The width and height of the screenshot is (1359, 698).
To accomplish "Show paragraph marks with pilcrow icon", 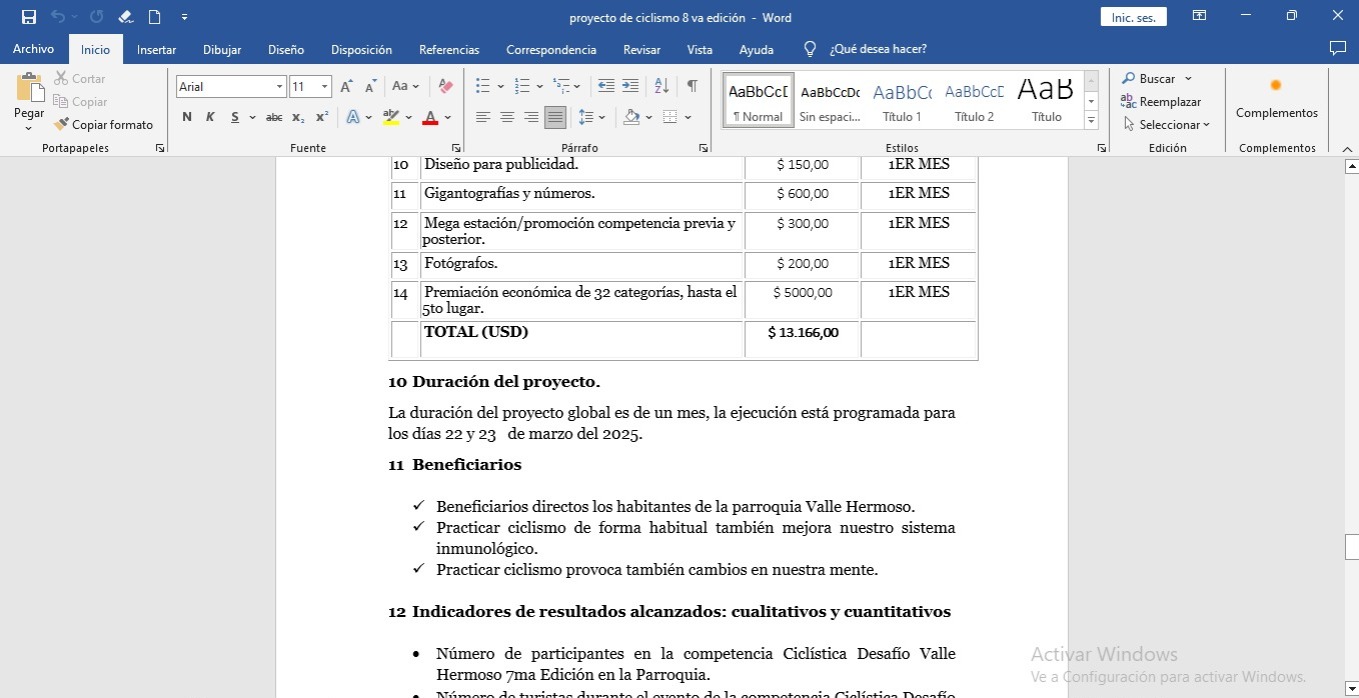I will [x=691, y=86].
